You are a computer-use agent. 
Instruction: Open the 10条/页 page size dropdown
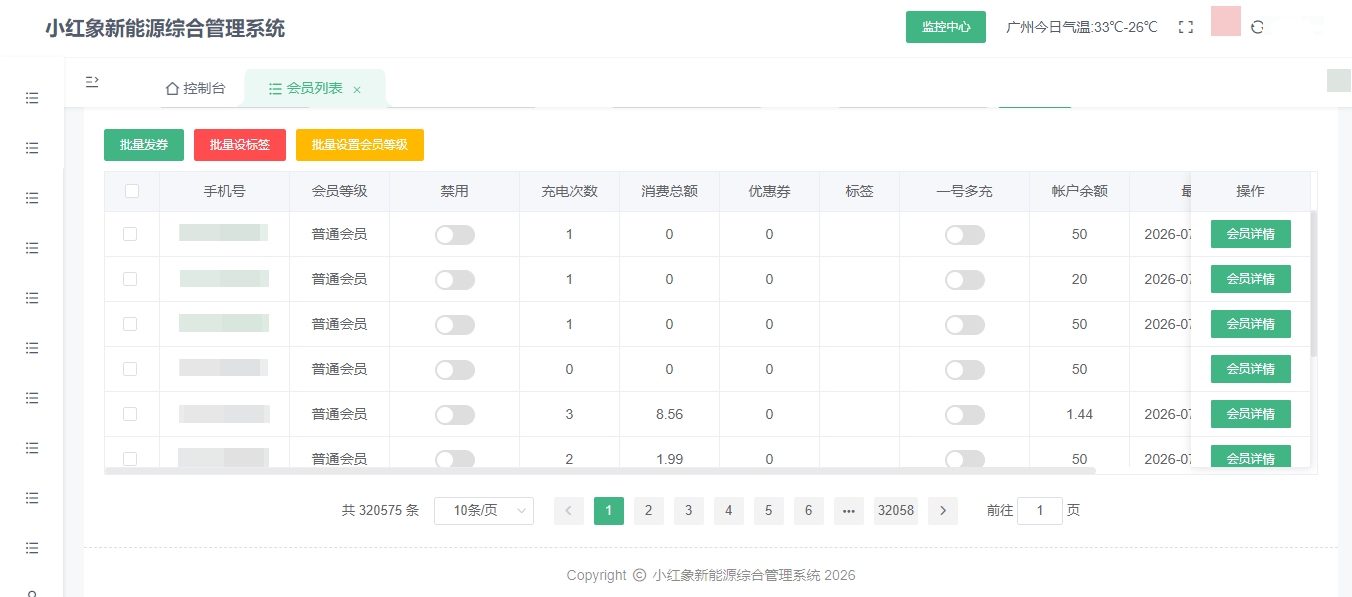[484, 510]
